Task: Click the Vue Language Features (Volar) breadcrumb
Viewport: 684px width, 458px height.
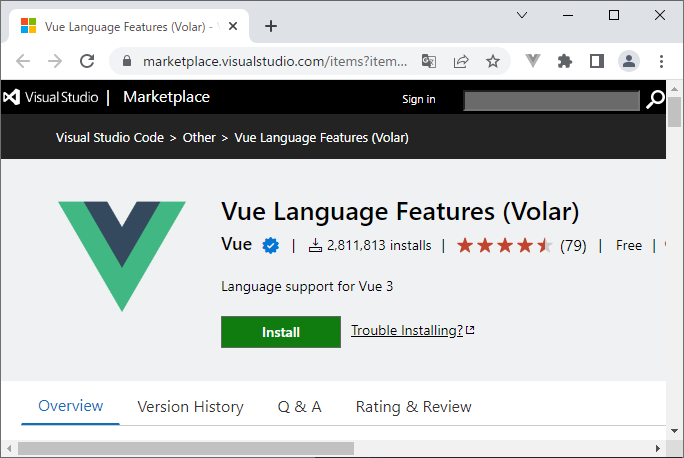Action: click(x=321, y=138)
